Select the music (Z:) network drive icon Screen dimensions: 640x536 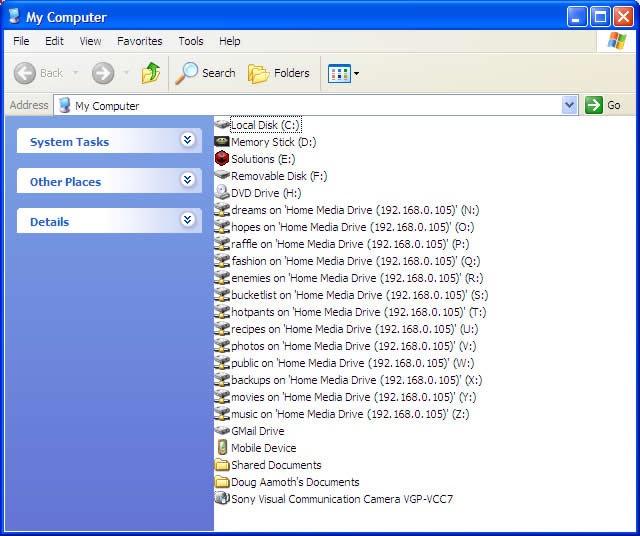(222, 414)
